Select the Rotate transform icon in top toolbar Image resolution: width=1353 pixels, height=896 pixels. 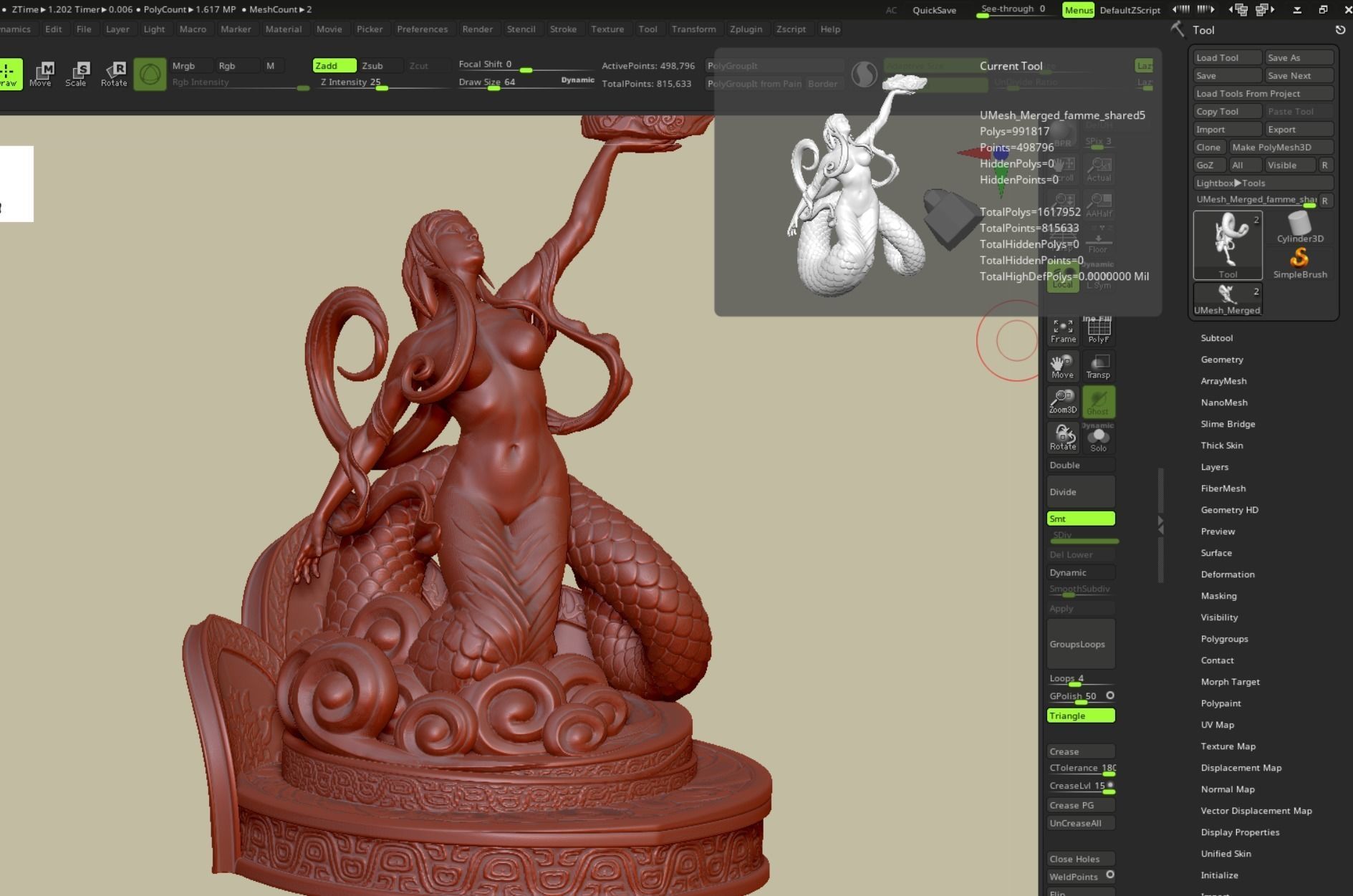114,74
